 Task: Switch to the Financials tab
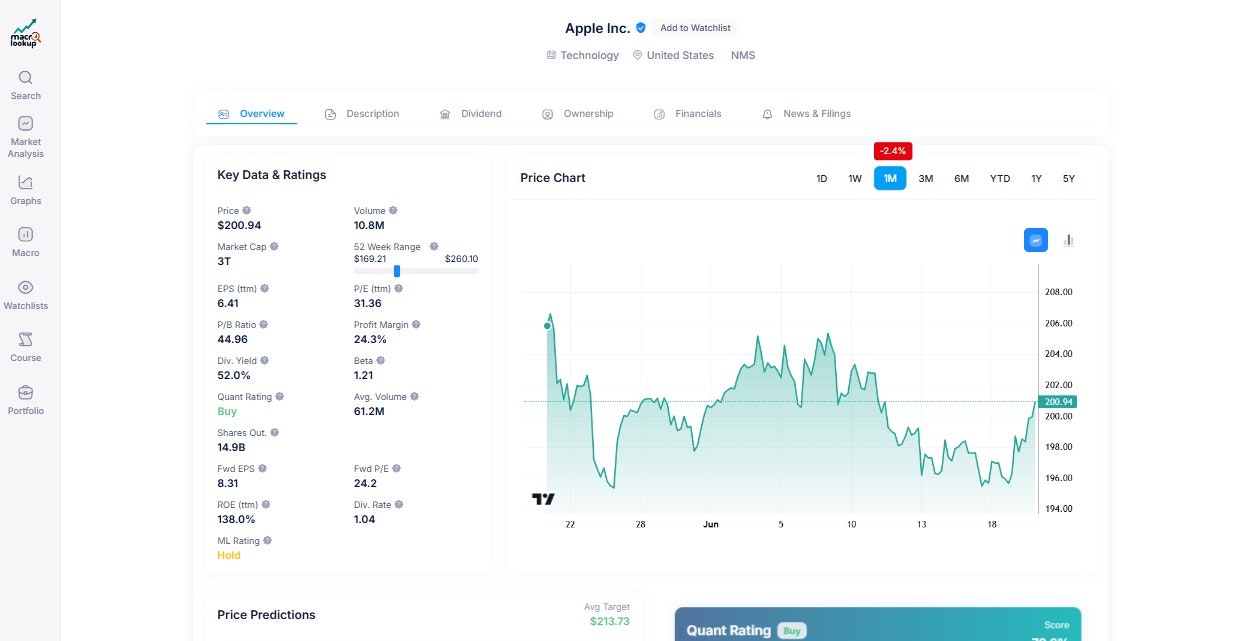point(687,114)
